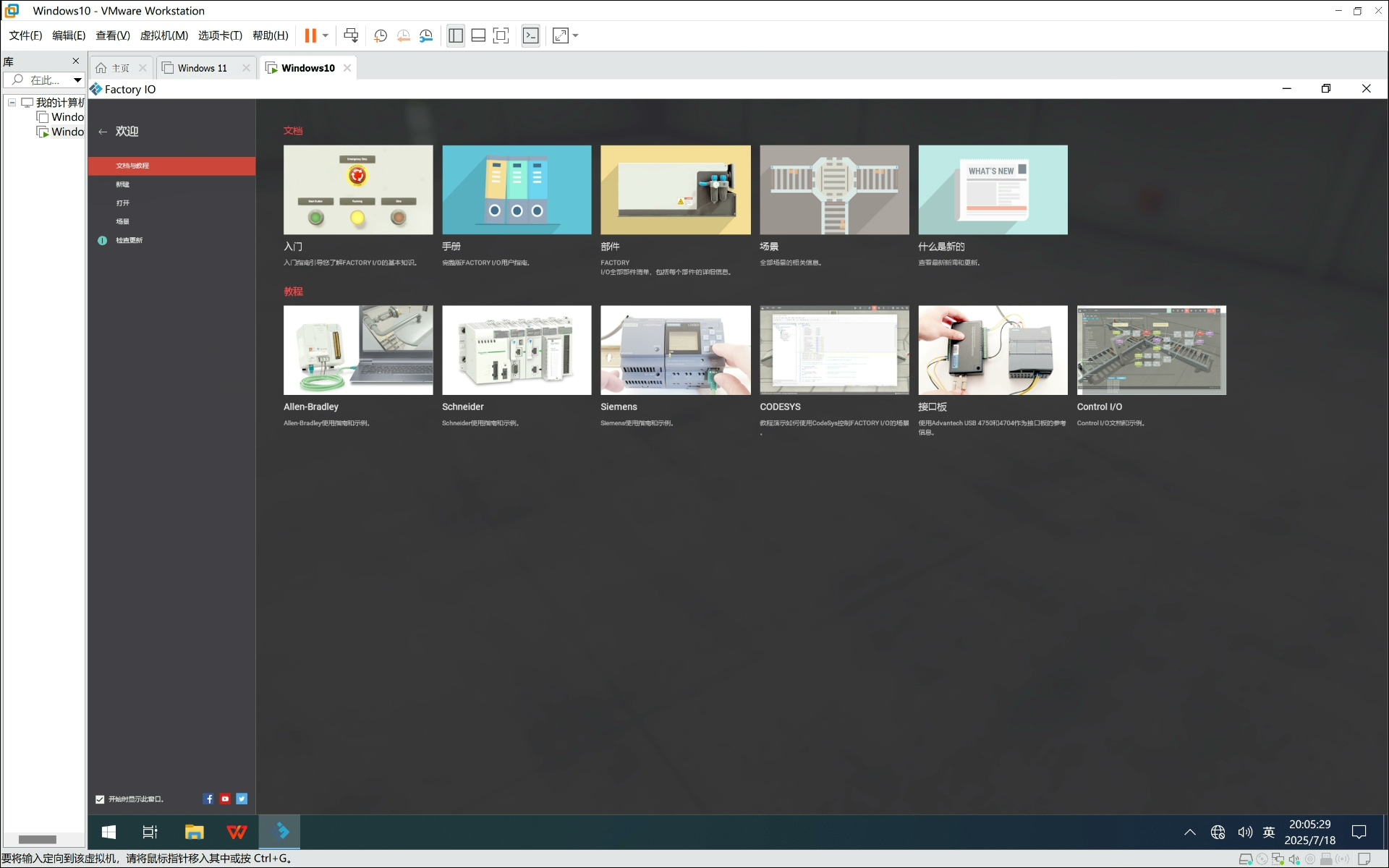Open the YouTube link icon
This screenshot has width=1389, height=868.
click(225, 799)
